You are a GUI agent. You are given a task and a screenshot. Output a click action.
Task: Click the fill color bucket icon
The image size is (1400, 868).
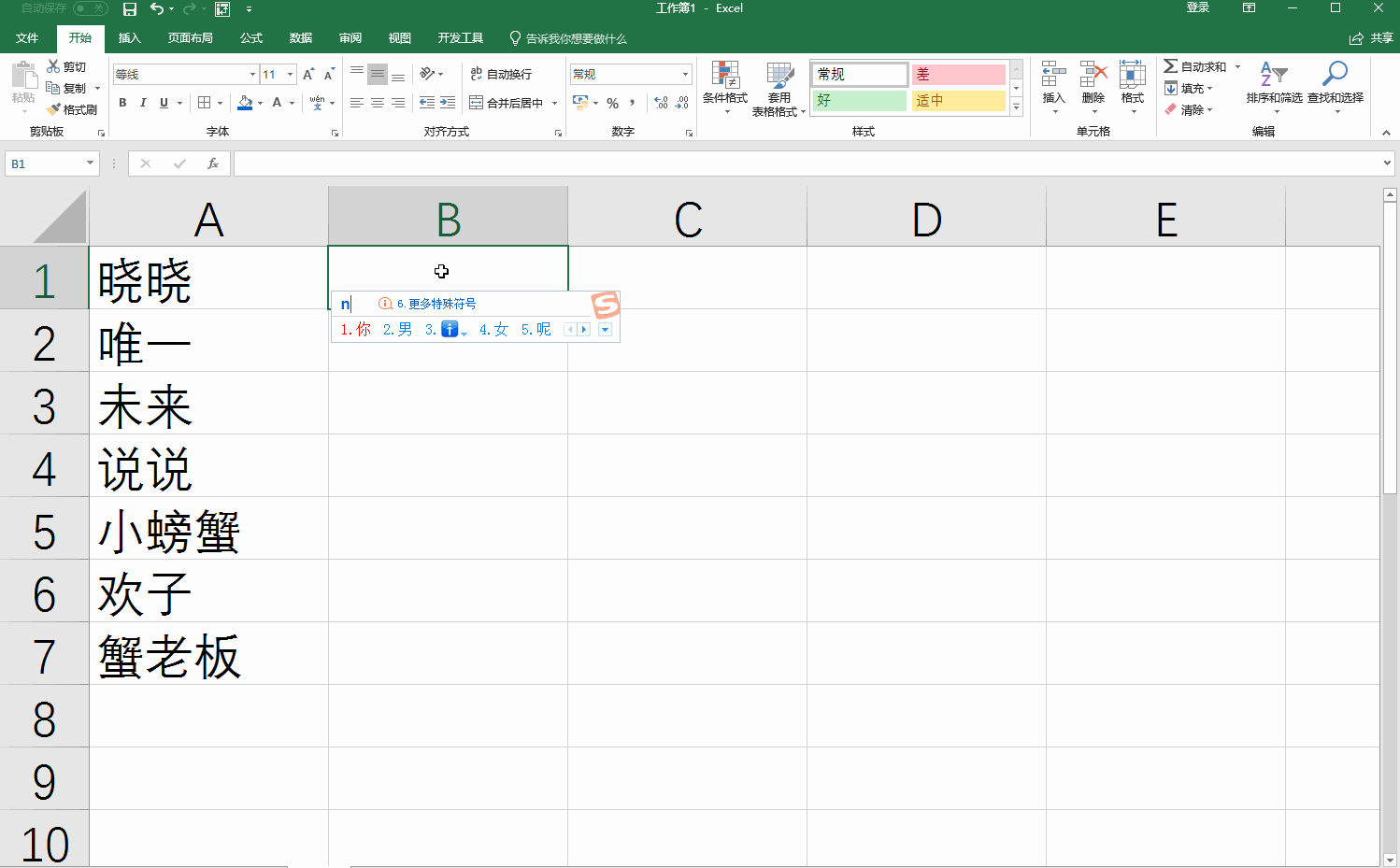click(x=245, y=103)
